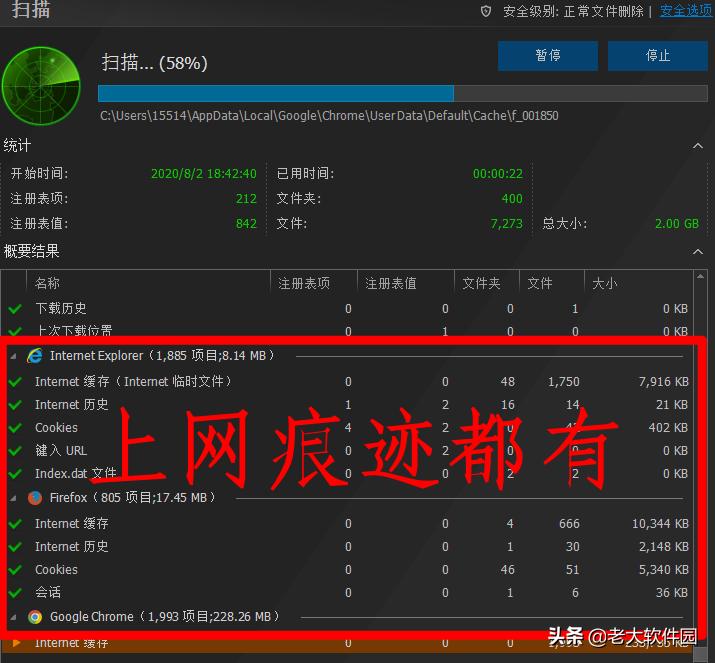
Task: Select the Google Chrome (1,993 项目) header
Action: click(x=164, y=616)
